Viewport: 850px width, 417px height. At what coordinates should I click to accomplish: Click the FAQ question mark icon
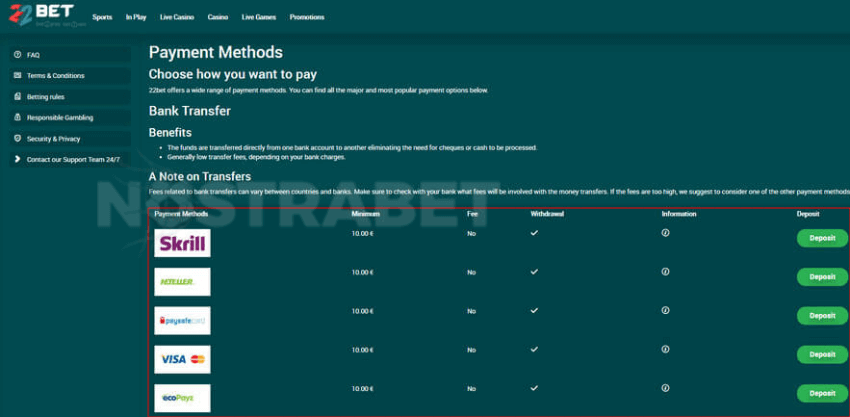17,55
